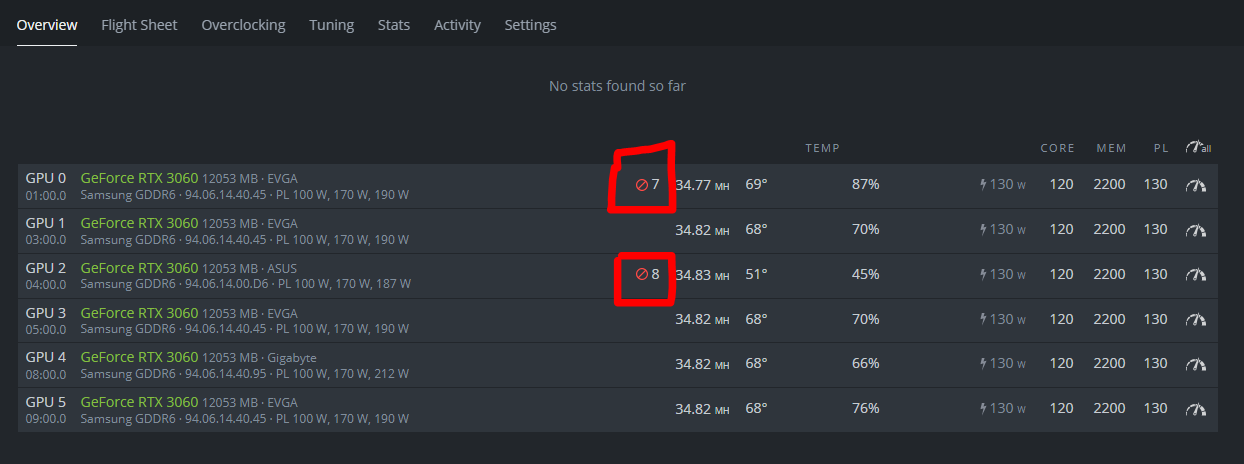Click invalid shares icon on GPU 0
Screen dimensions: 1244x464
pos(642,185)
